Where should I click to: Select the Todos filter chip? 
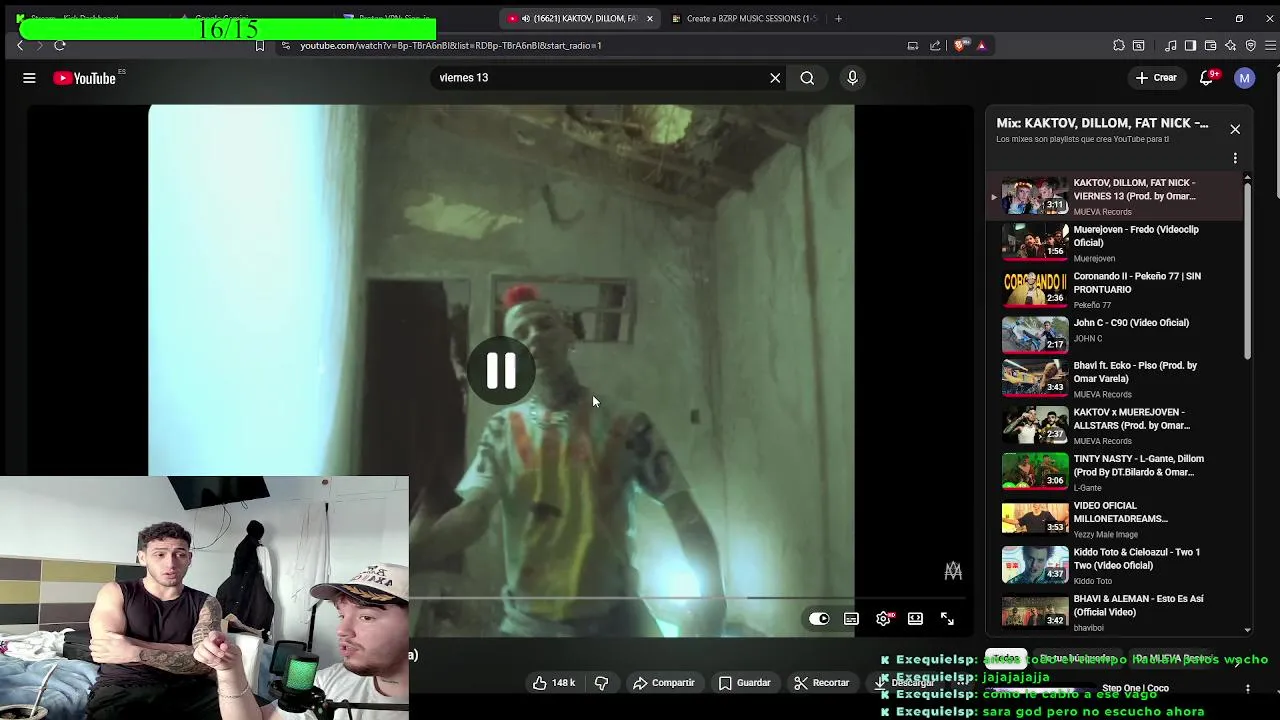point(1007,659)
